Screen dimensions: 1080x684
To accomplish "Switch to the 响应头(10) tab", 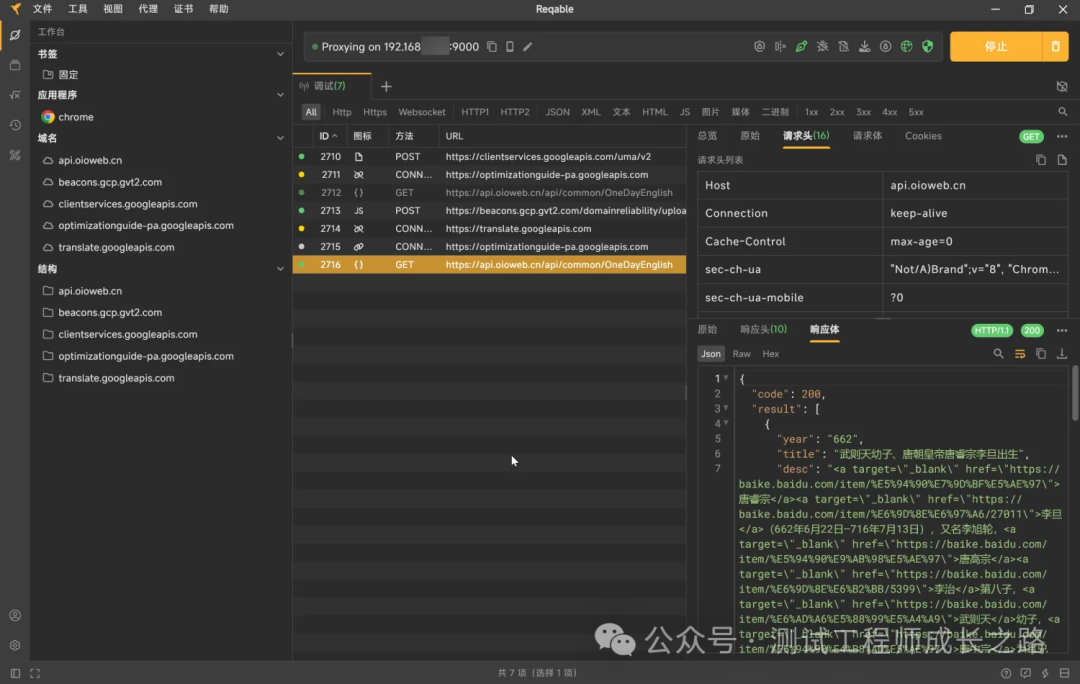I will [x=763, y=330].
